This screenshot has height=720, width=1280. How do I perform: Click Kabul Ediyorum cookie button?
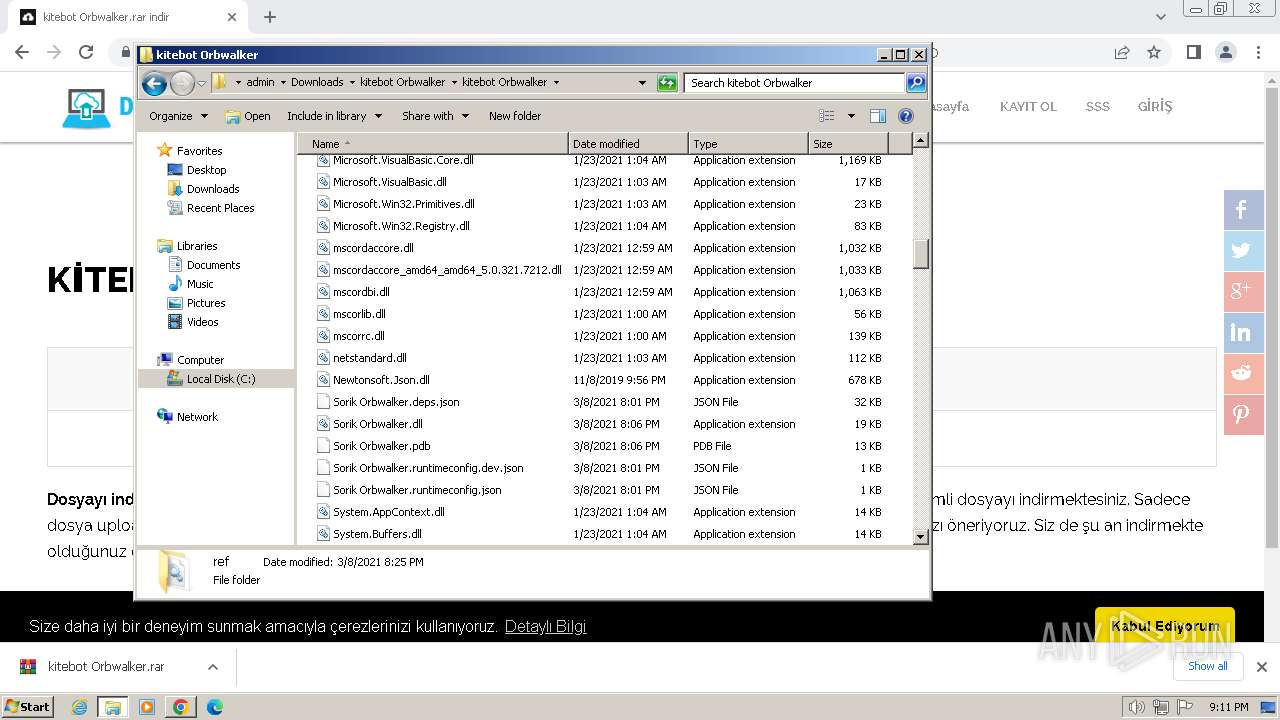(1165, 626)
